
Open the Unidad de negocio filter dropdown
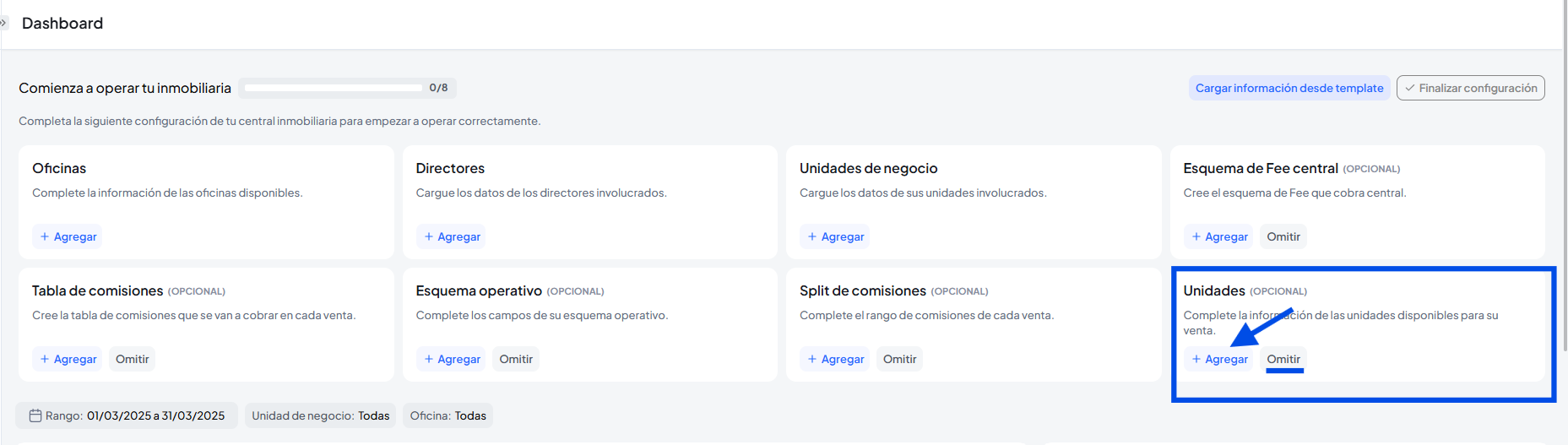(320, 415)
